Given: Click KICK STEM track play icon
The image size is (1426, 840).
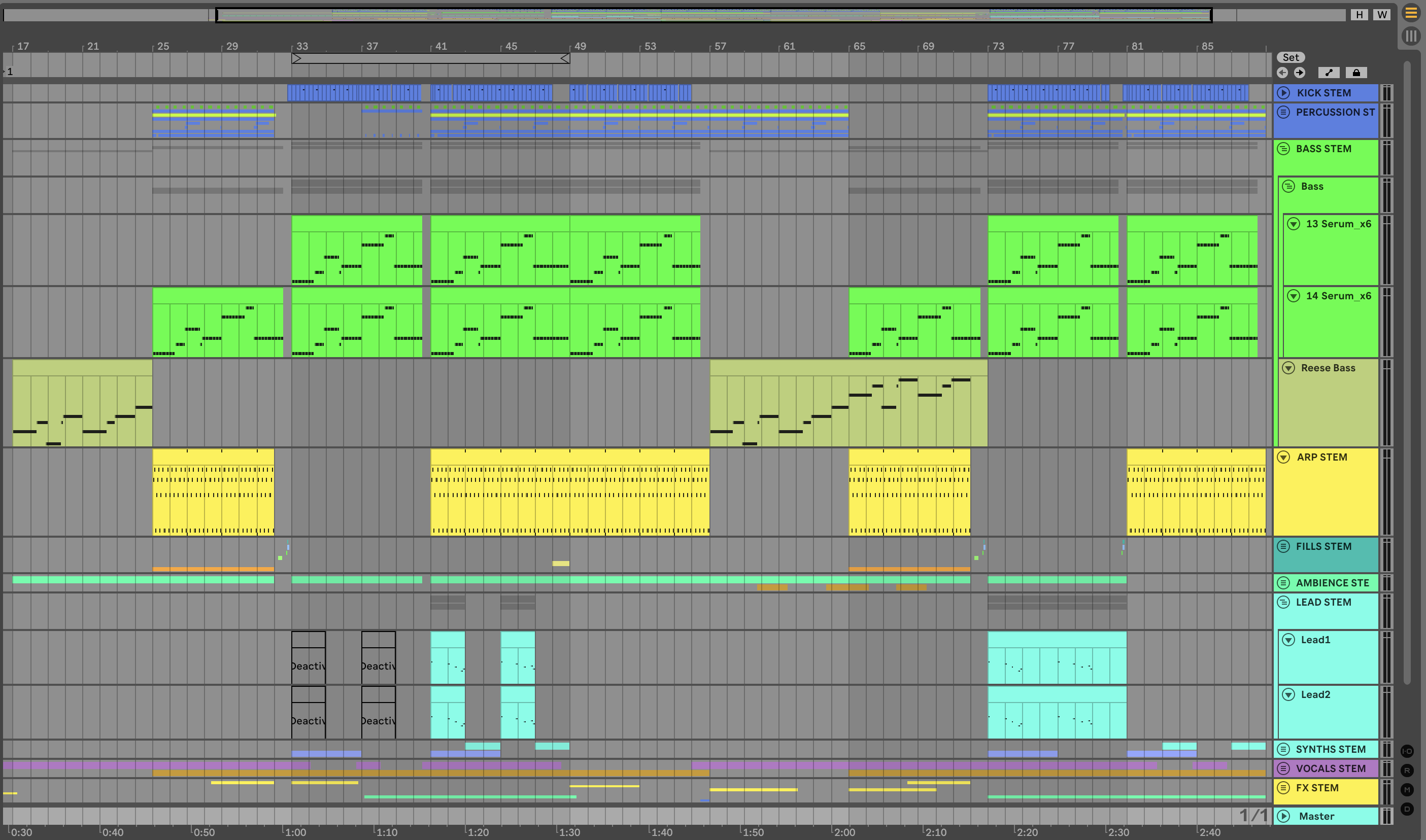Looking at the screenshot, I should [1284, 93].
